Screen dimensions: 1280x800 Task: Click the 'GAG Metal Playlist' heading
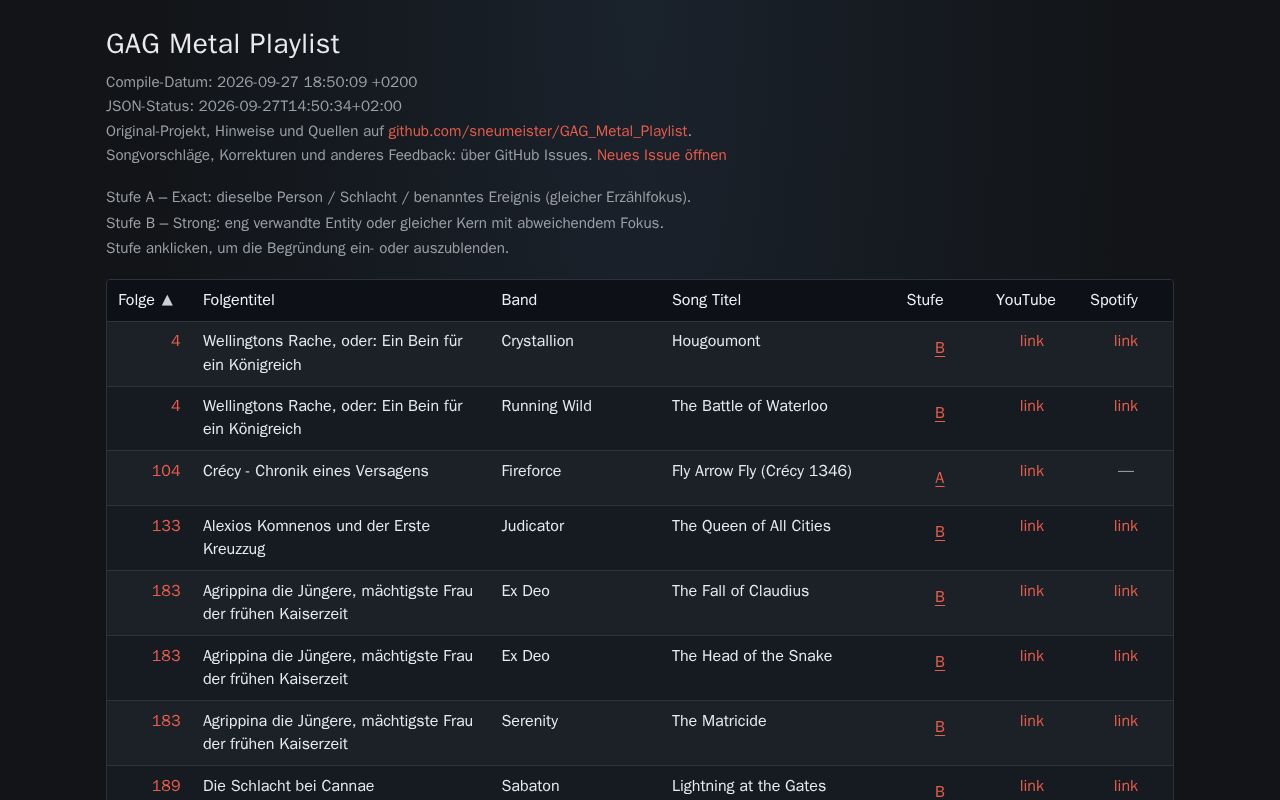tap(223, 44)
